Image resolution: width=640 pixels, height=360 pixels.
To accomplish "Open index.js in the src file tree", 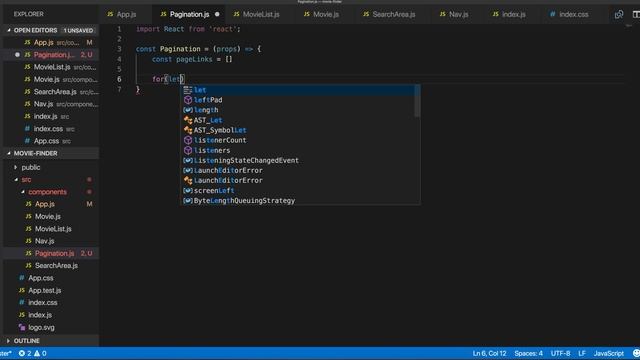I will click(51, 315).
